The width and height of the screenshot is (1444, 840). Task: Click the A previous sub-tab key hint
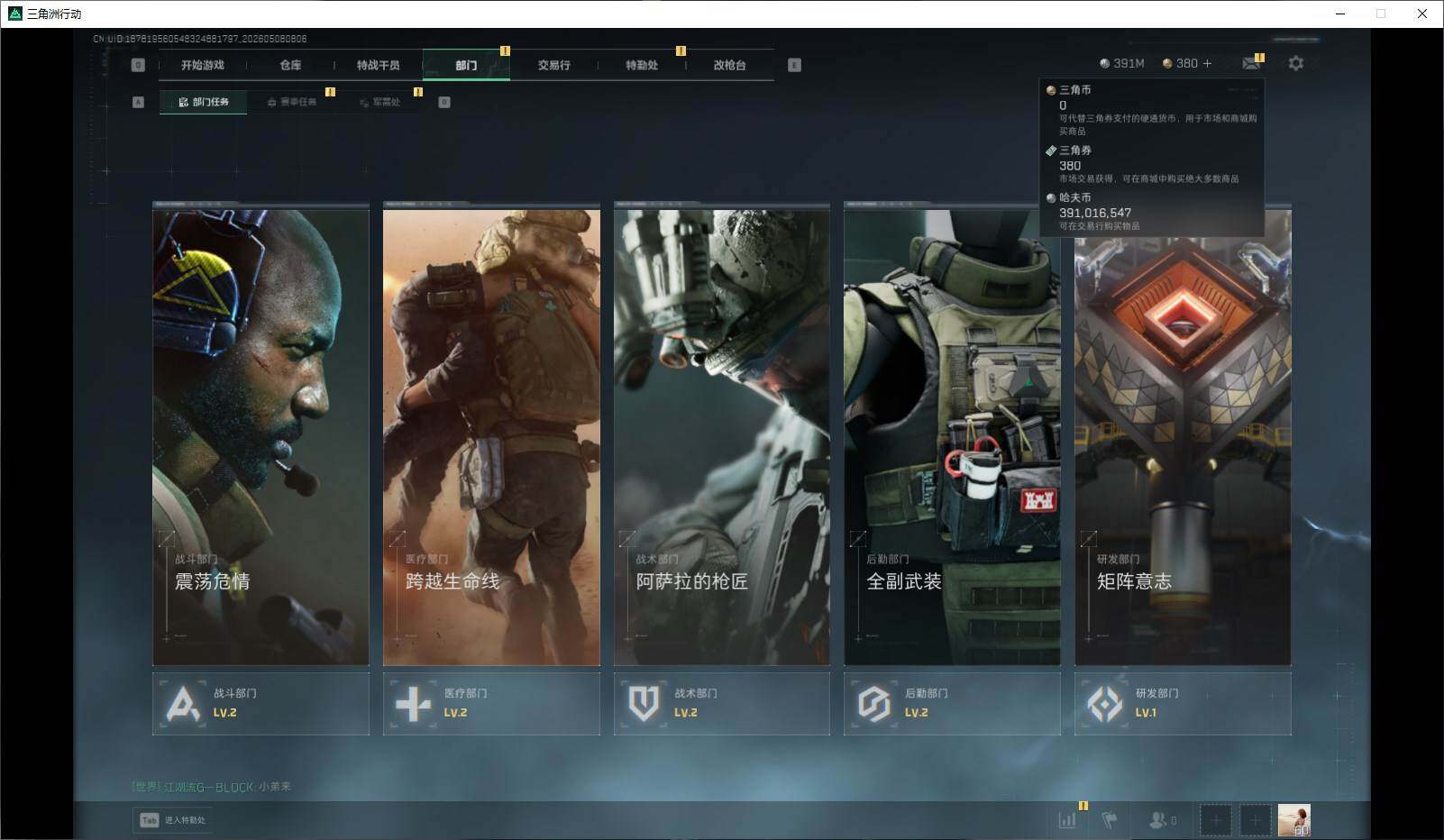tap(138, 102)
